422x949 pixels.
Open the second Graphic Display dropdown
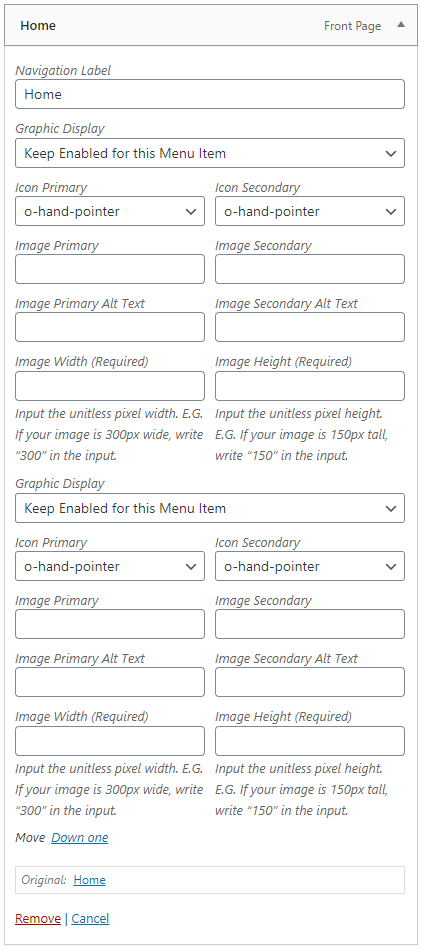(209, 508)
